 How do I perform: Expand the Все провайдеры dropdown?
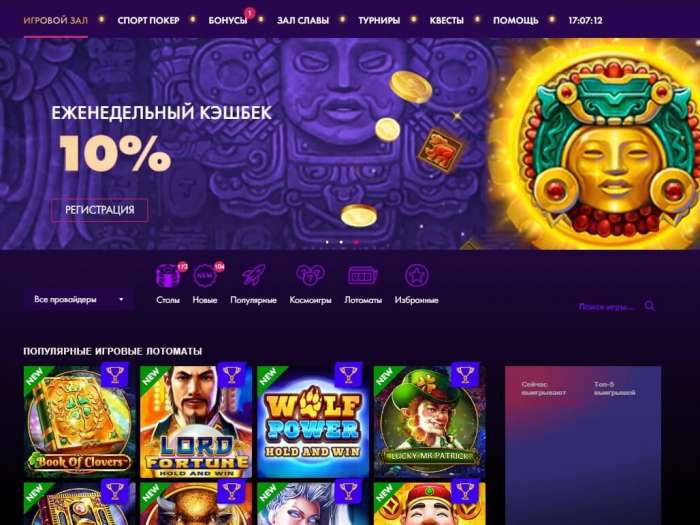coord(79,300)
